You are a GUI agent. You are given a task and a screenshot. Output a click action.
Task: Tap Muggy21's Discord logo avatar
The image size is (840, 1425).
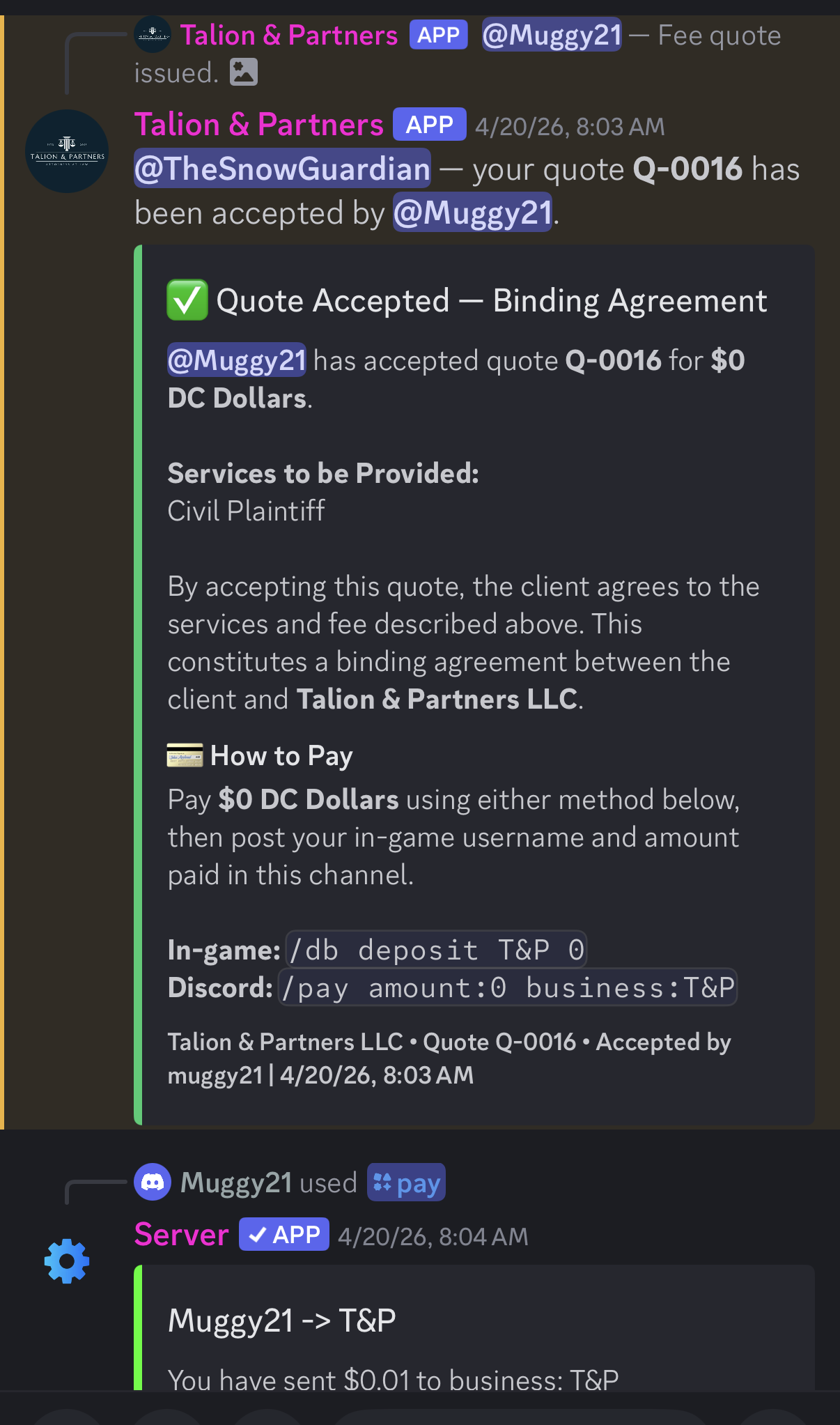pos(153,1183)
